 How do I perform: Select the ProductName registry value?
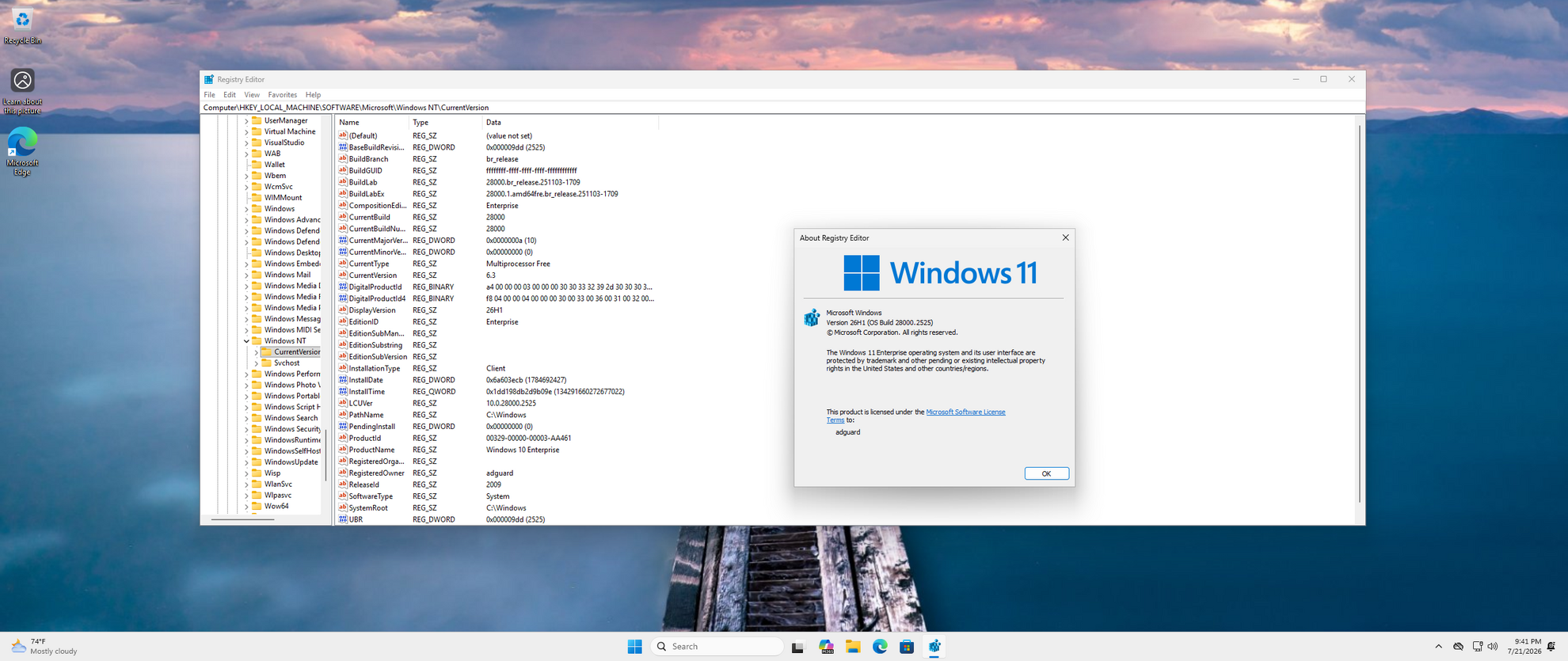pyautogui.click(x=371, y=450)
